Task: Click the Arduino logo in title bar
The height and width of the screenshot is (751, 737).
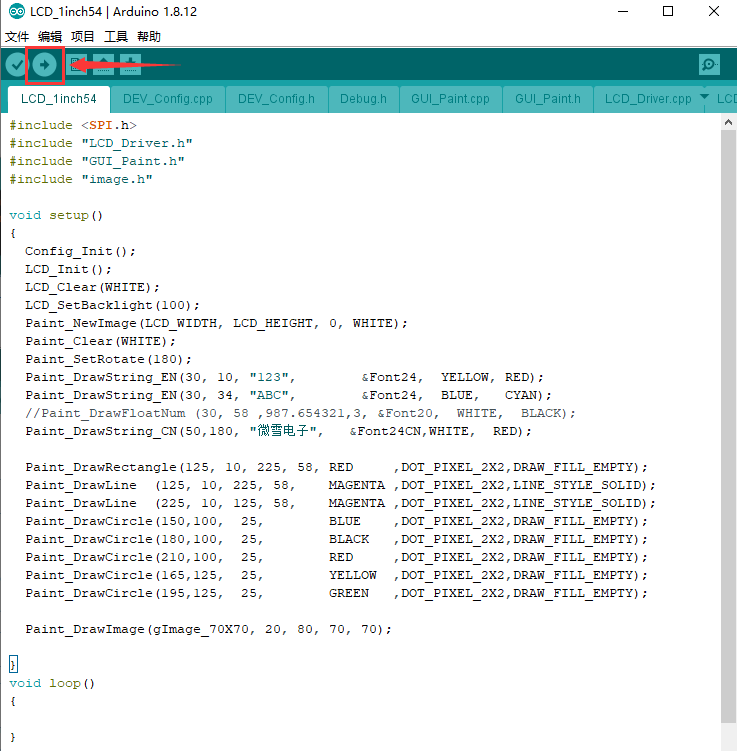Action: [17, 11]
